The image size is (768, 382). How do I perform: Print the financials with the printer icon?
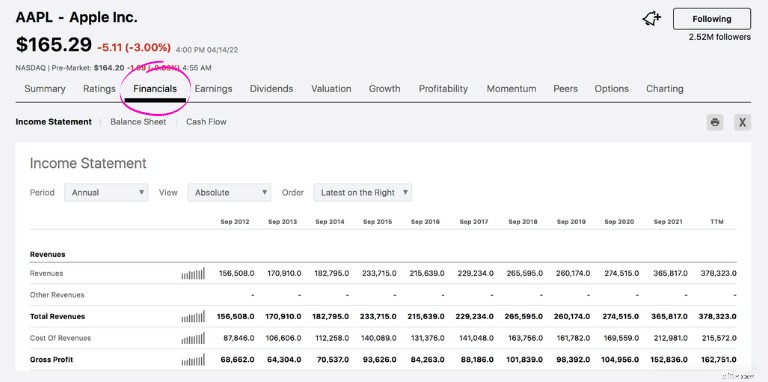point(715,122)
